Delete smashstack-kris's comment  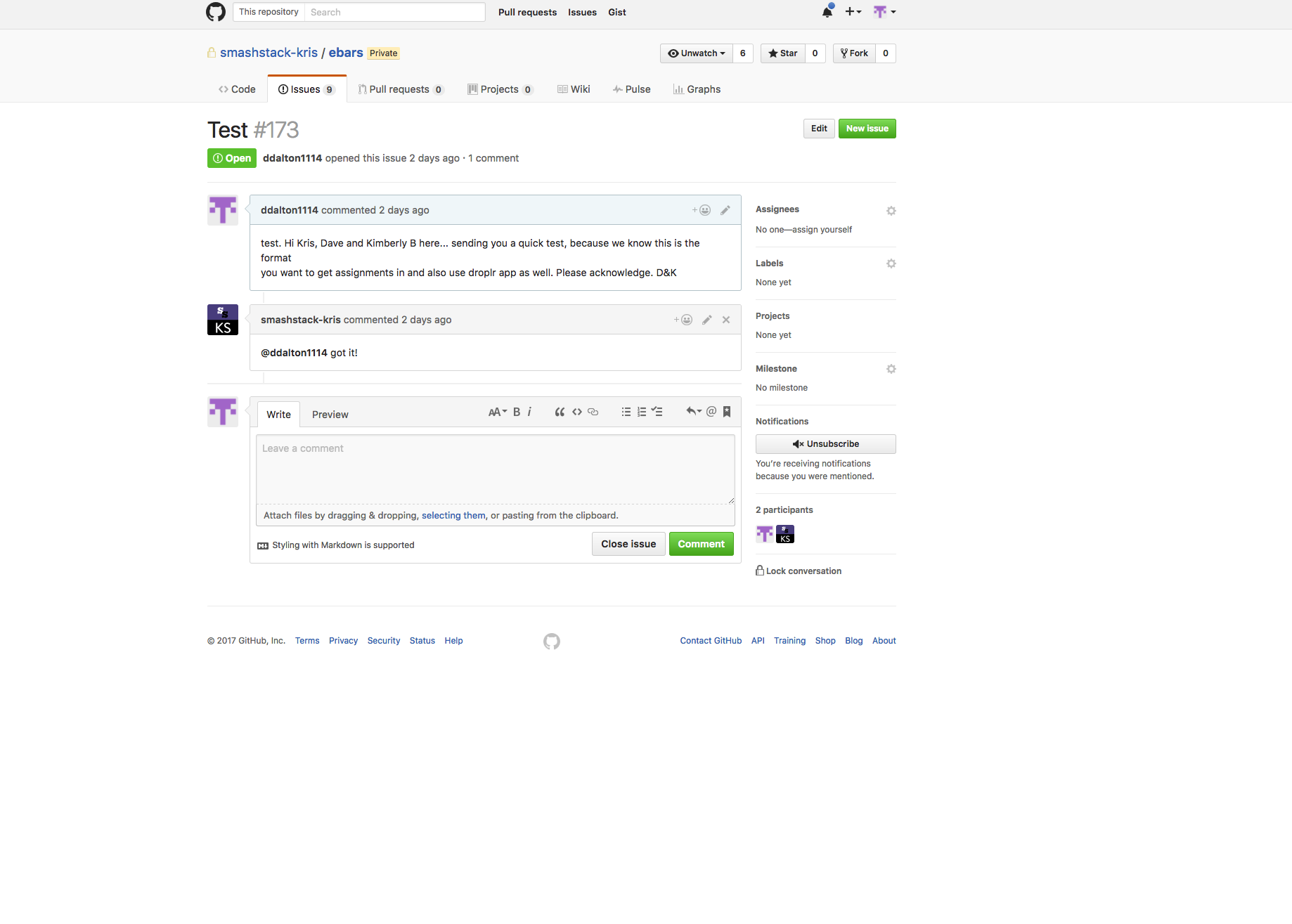tap(726, 320)
